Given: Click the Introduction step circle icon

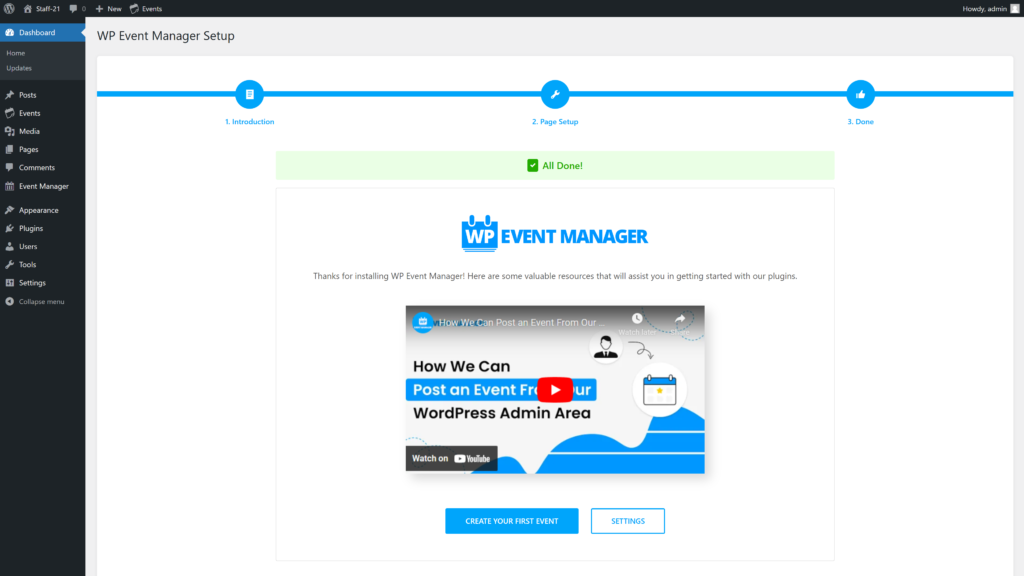Looking at the screenshot, I should 249,95.
